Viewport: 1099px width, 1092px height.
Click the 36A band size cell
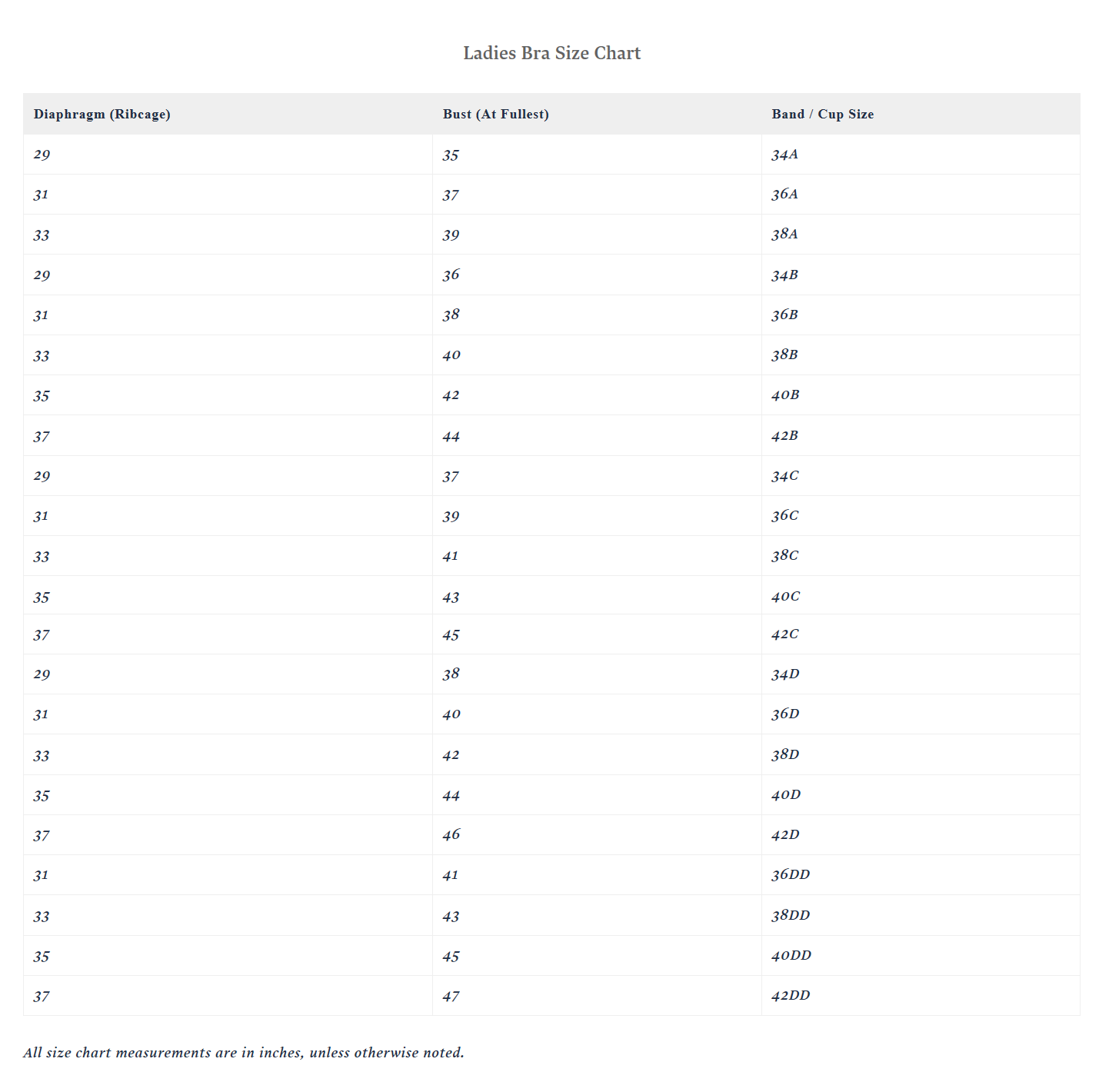(x=921, y=195)
